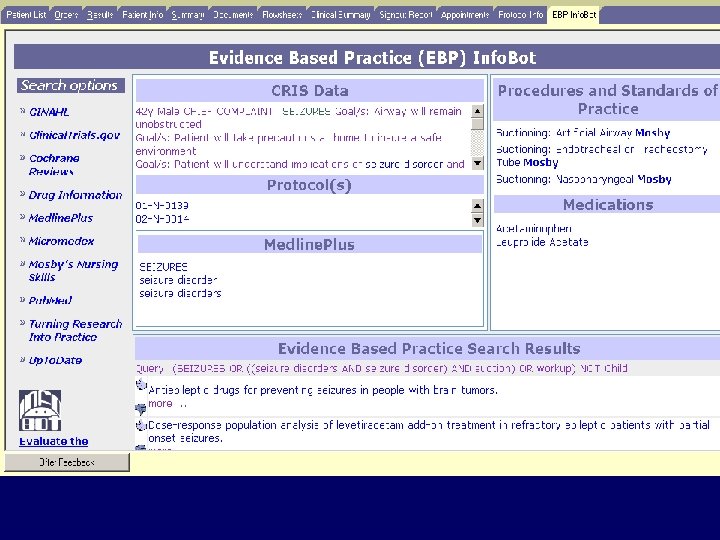Open PubMed search option
This screenshot has height=540, width=720.
[50, 300]
